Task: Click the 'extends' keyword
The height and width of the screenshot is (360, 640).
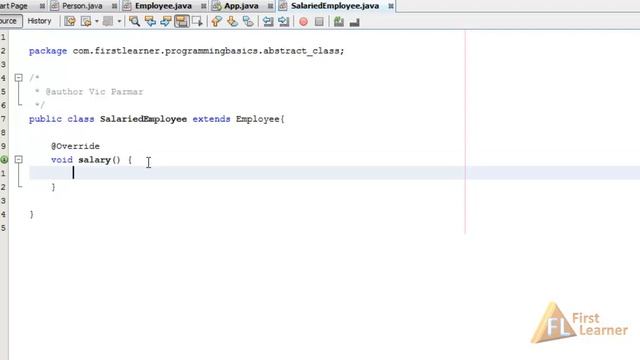Action: [211, 119]
